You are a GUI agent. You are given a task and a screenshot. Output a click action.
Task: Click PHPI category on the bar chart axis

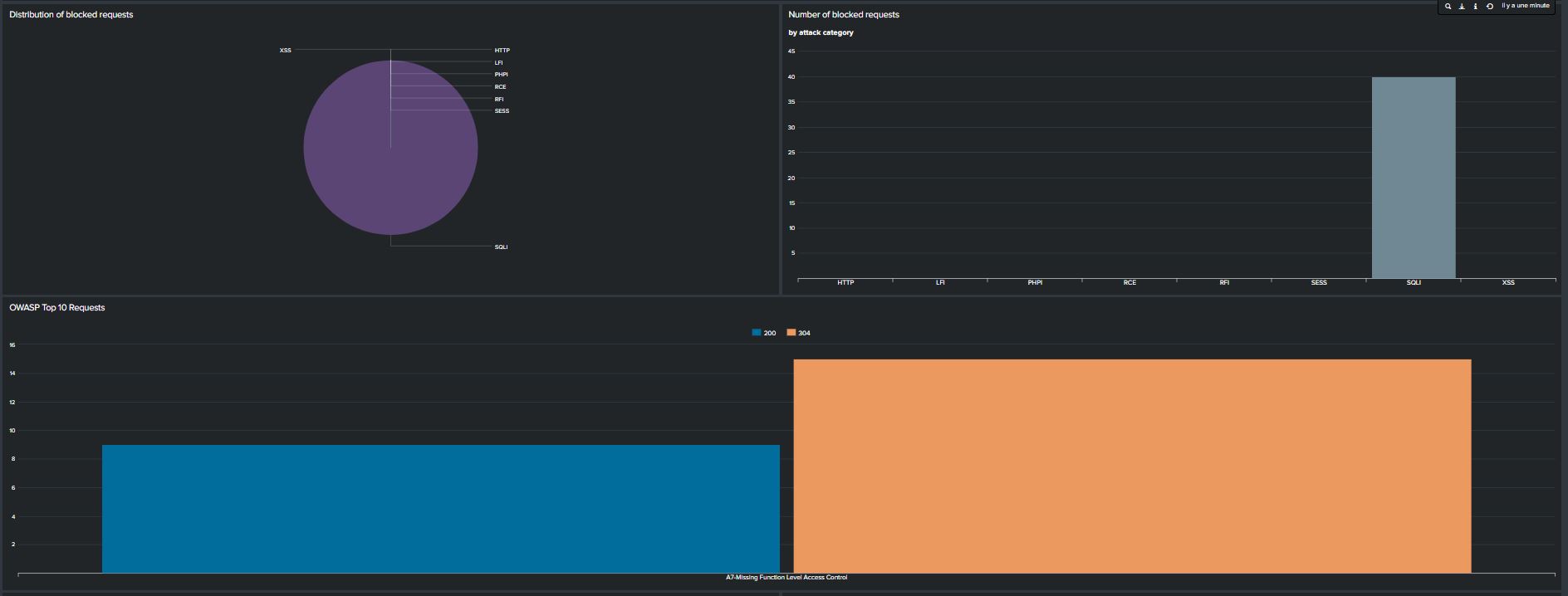pos(1035,283)
